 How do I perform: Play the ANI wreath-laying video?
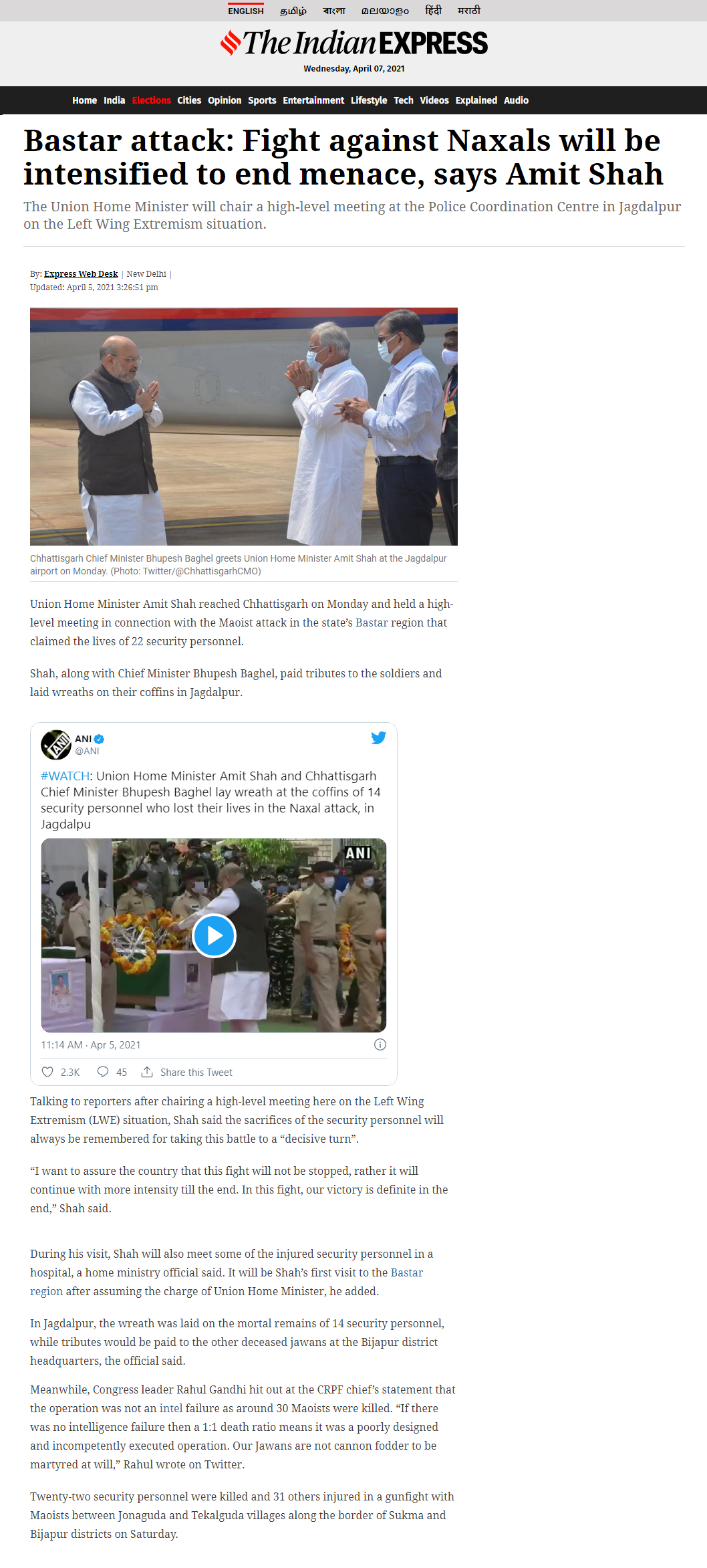pyautogui.click(x=214, y=935)
